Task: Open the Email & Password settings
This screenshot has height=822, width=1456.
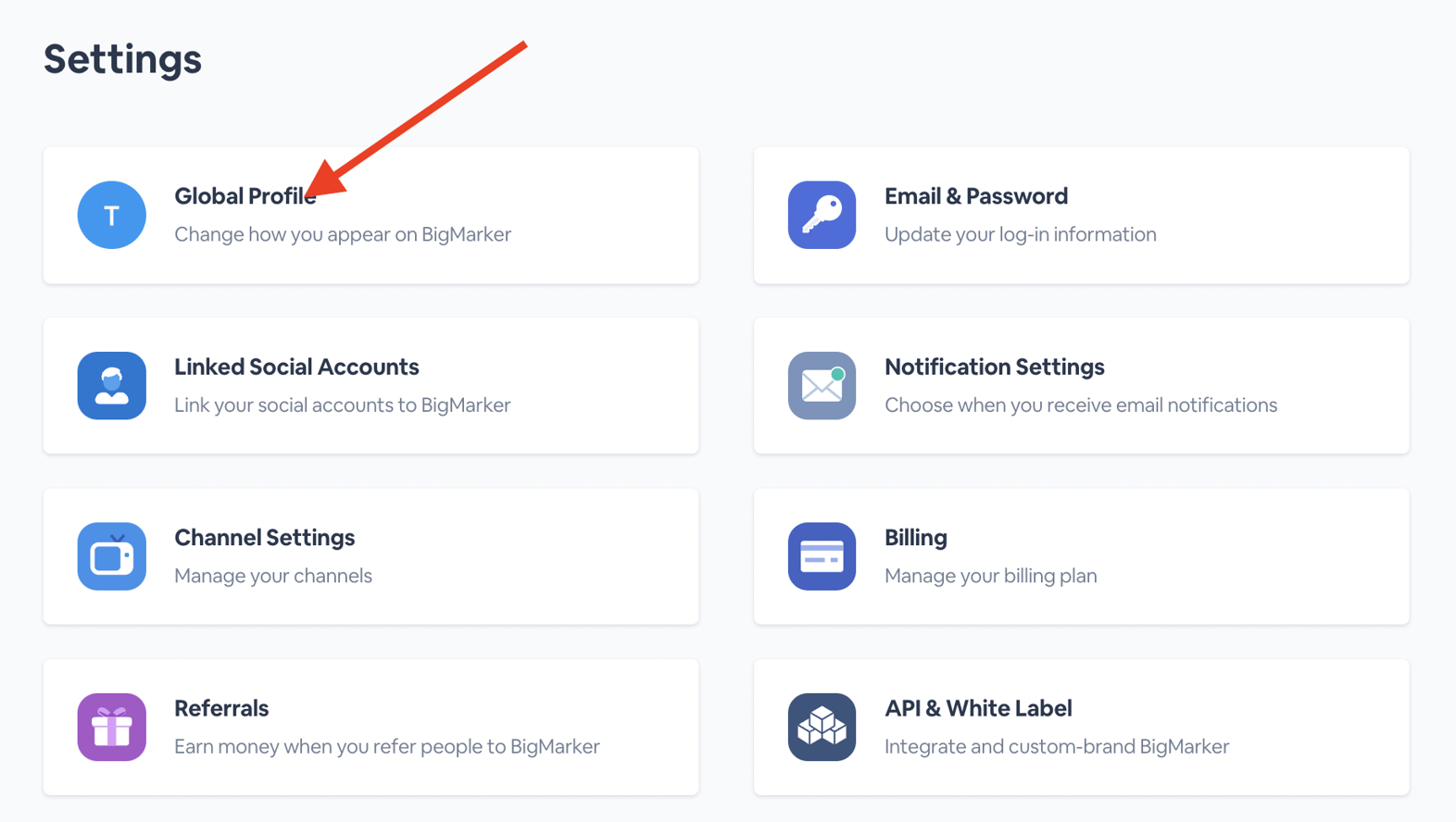Action: 976,195
